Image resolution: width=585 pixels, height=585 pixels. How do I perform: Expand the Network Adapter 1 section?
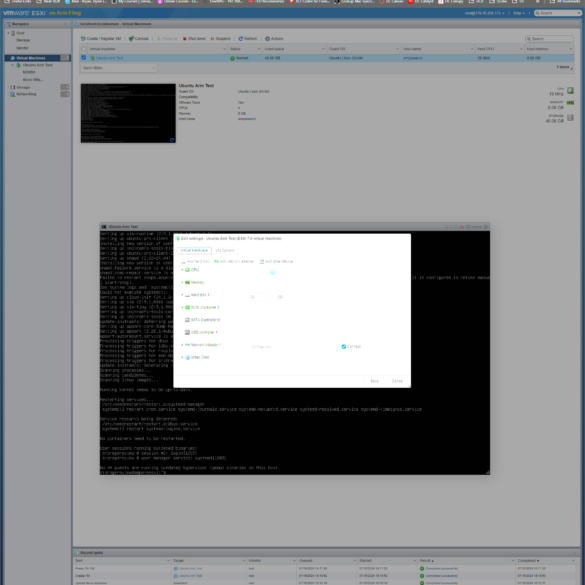[x=182, y=345]
